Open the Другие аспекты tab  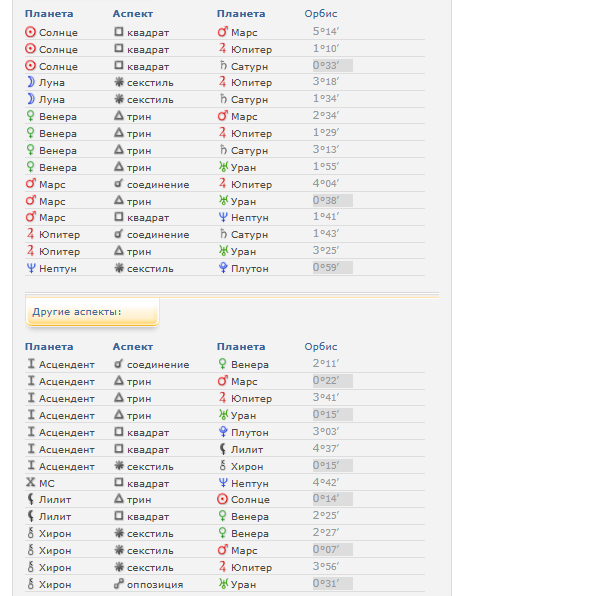pos(92,312)
